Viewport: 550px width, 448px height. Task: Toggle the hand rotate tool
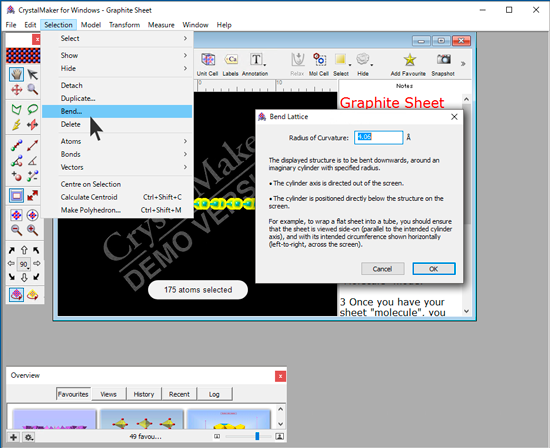(16, 74)
